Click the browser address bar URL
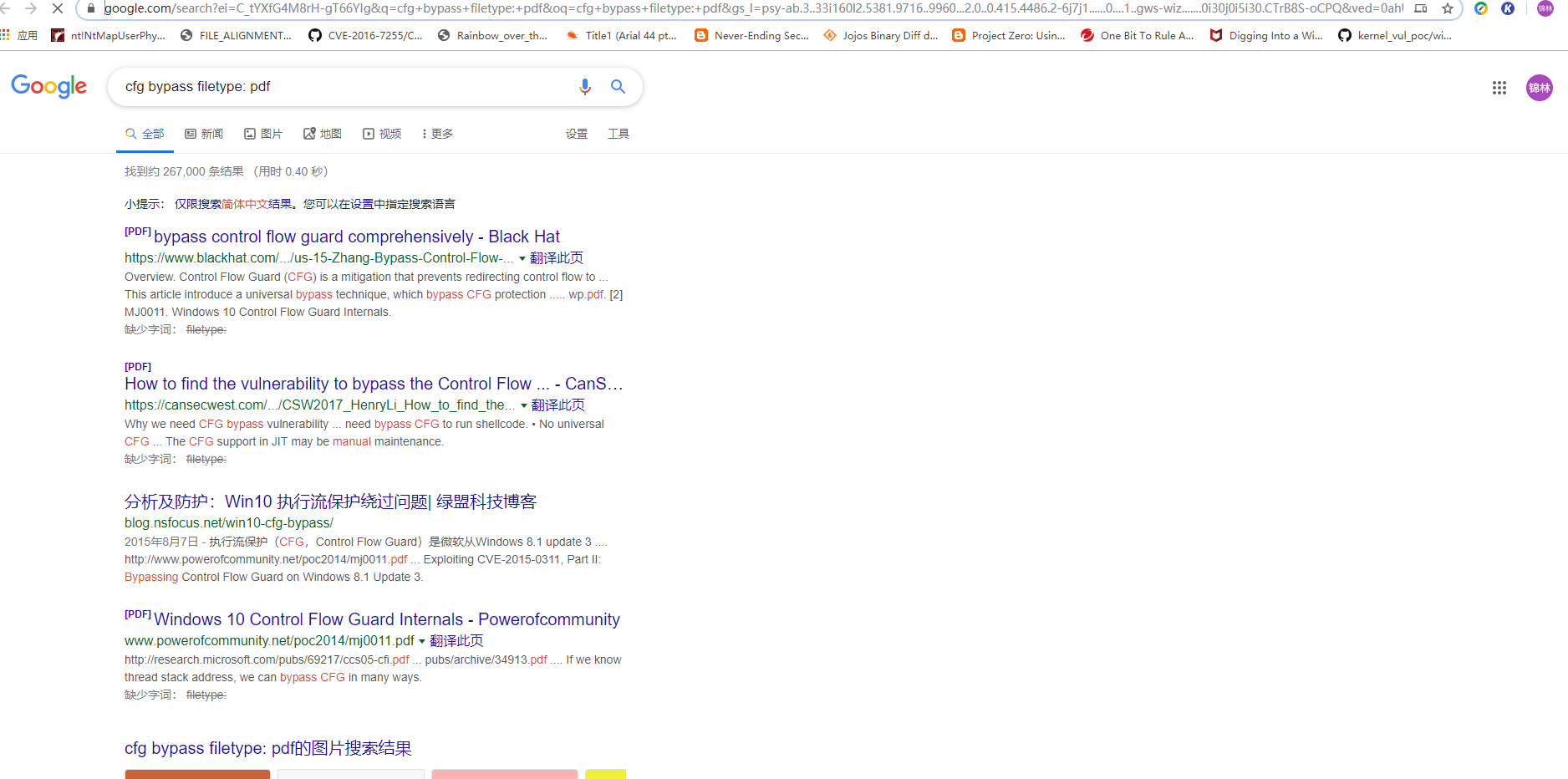This screenshot has width=1568, height=779. 752,8
